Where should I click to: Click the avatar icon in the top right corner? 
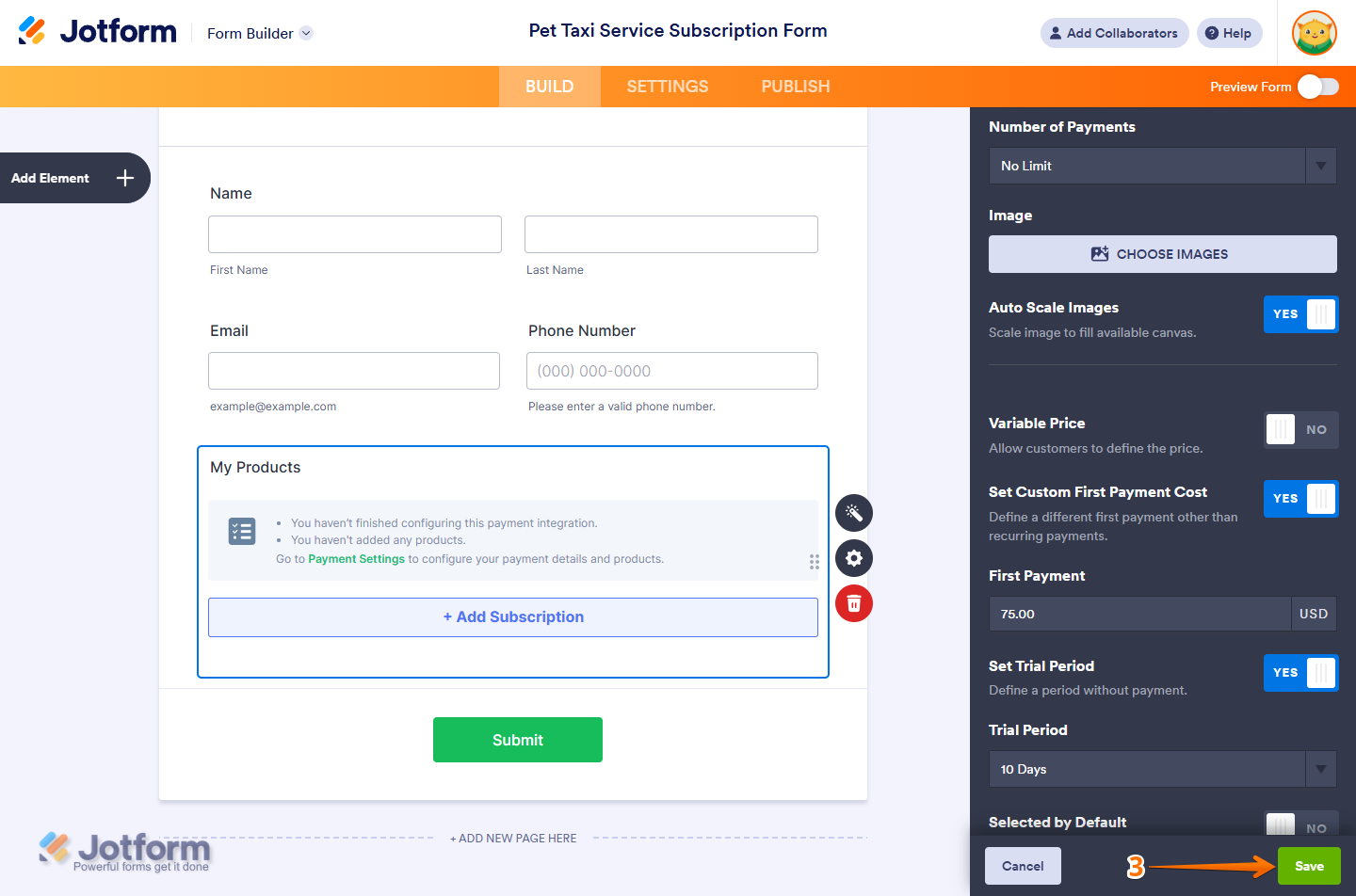(x=1314, y=33)
